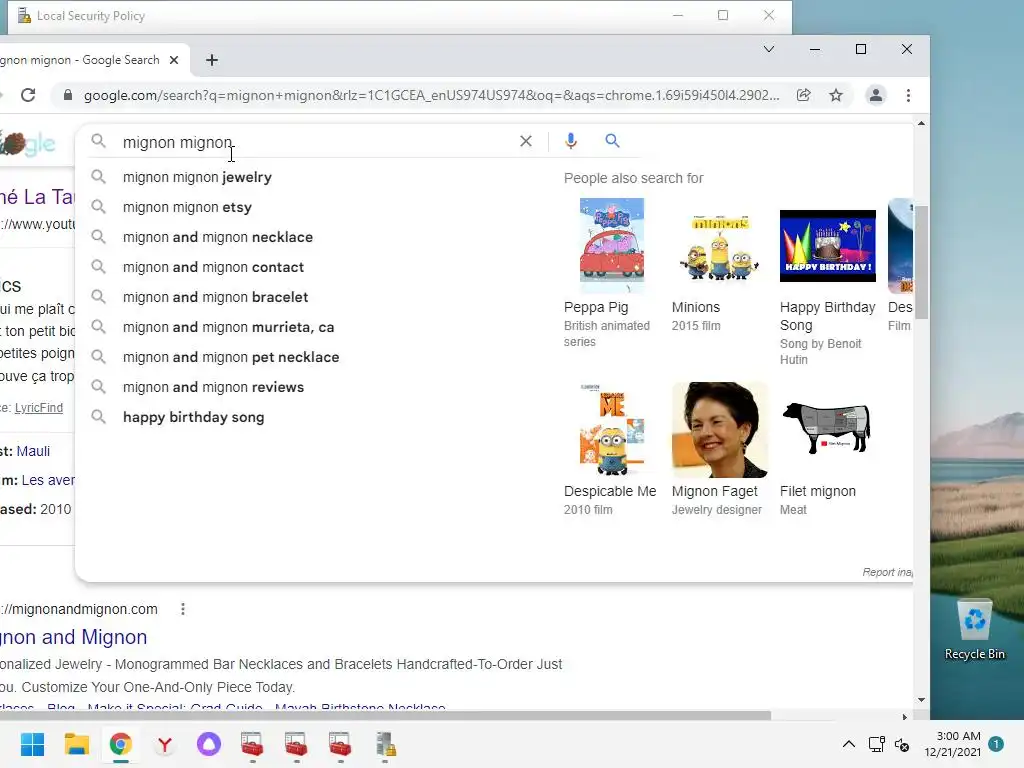1024x768 pixels.
Task: Open purple circle app in taskbar
Action: click(209, 744)
